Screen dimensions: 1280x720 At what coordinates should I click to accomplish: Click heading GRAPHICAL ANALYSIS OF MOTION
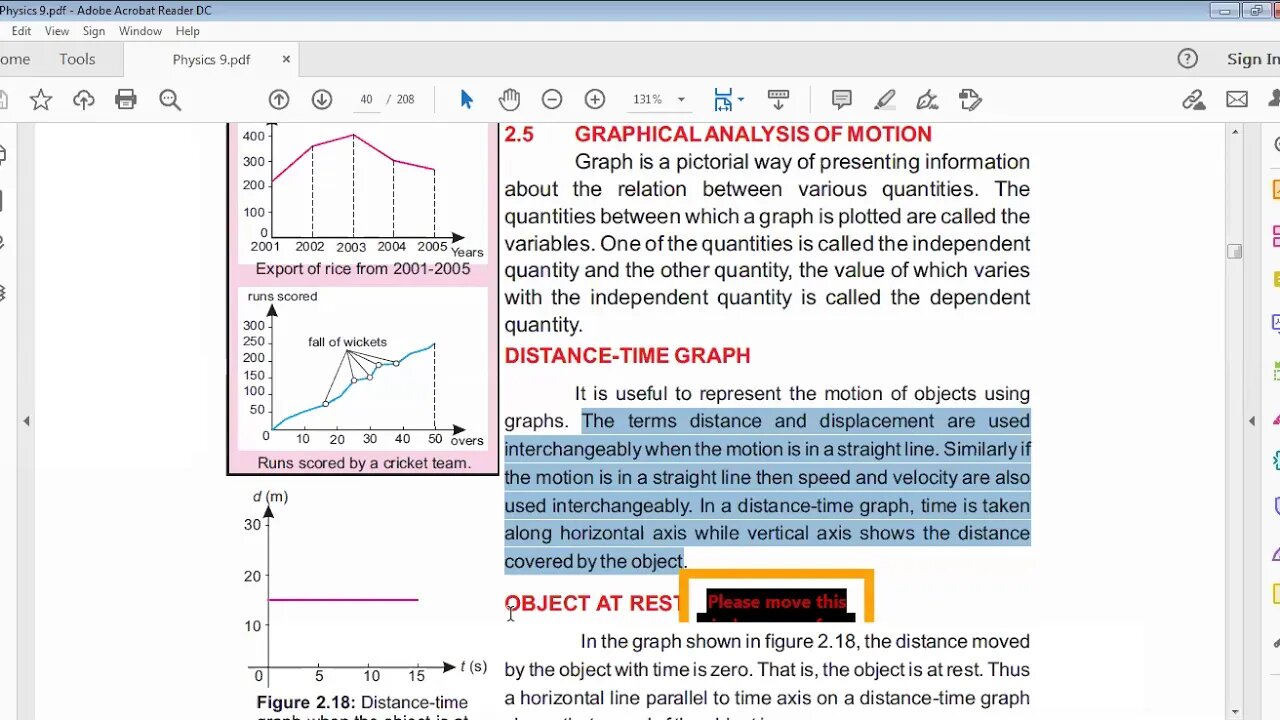tap(753, 134)
